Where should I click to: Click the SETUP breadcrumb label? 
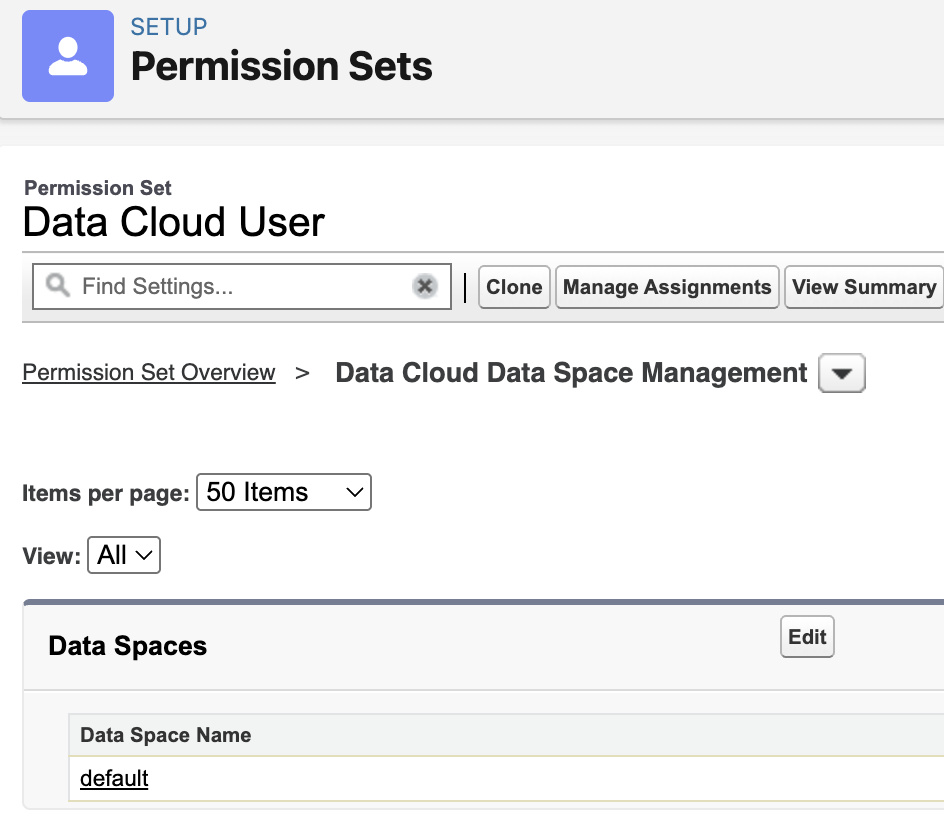pyautogui.click(x=169, y=26)
